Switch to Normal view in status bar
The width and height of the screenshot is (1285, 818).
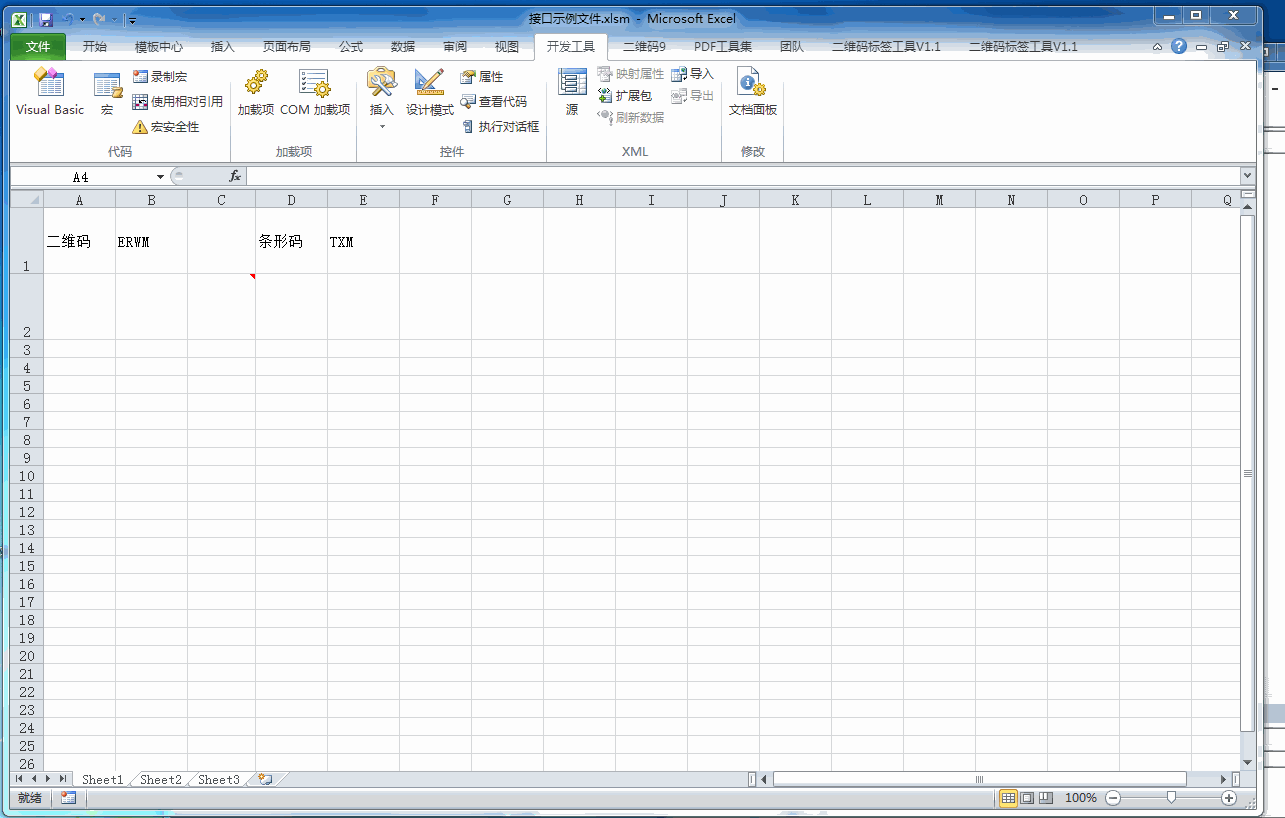[x=1009, y=798]
